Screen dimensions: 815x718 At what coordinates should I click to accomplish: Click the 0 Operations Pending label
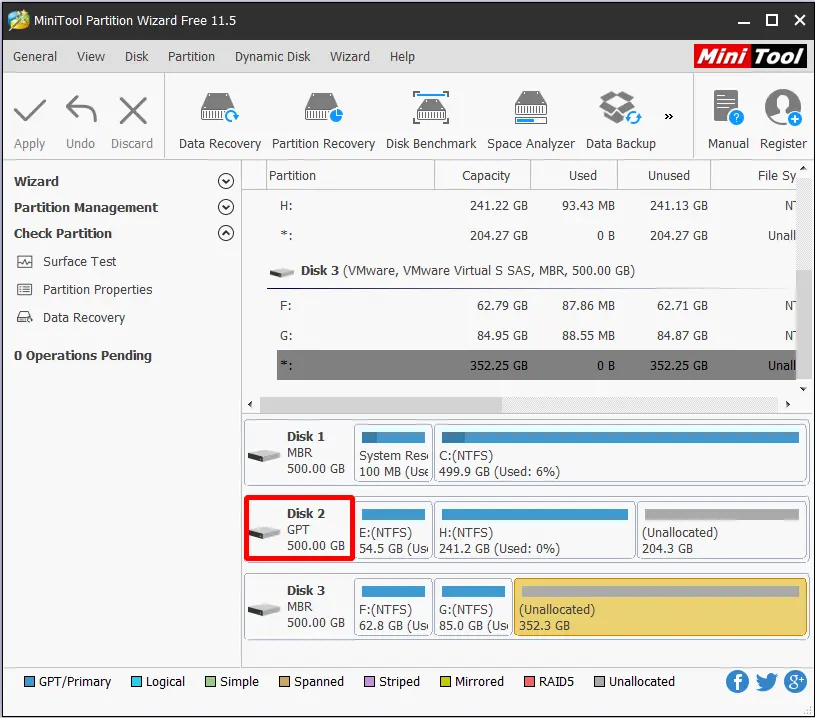point(83,356)
